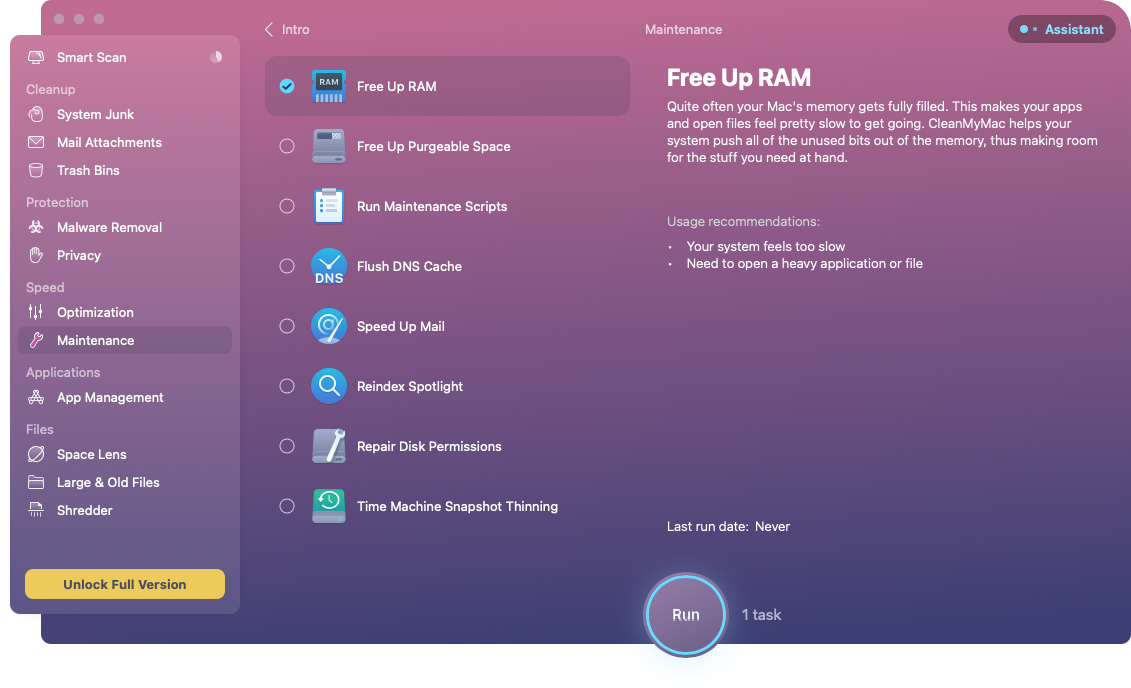Click the Shredder icon
The width and height of the screenshot is (1131, 688).
pos(35,510)
